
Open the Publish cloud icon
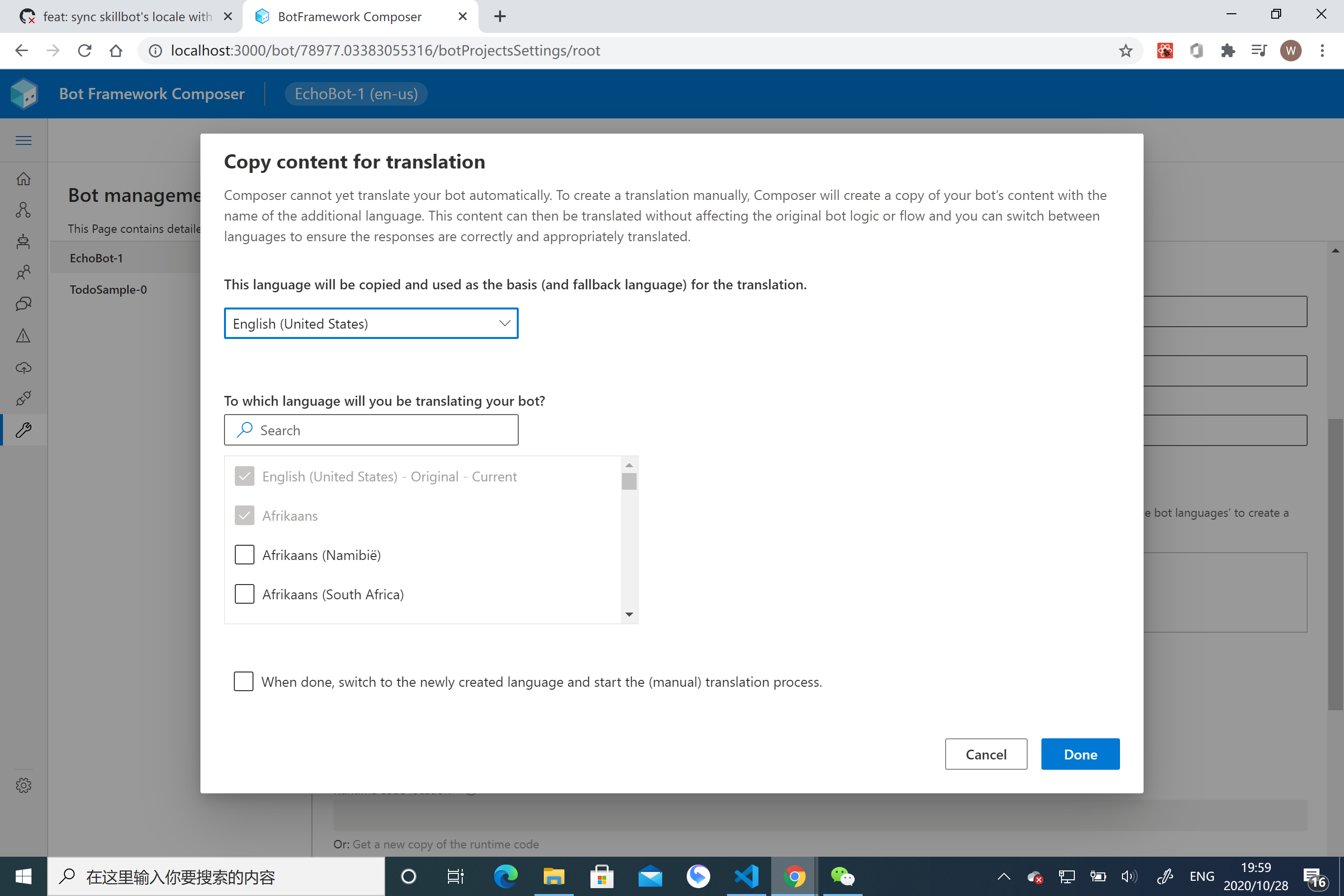pos(24,367)
